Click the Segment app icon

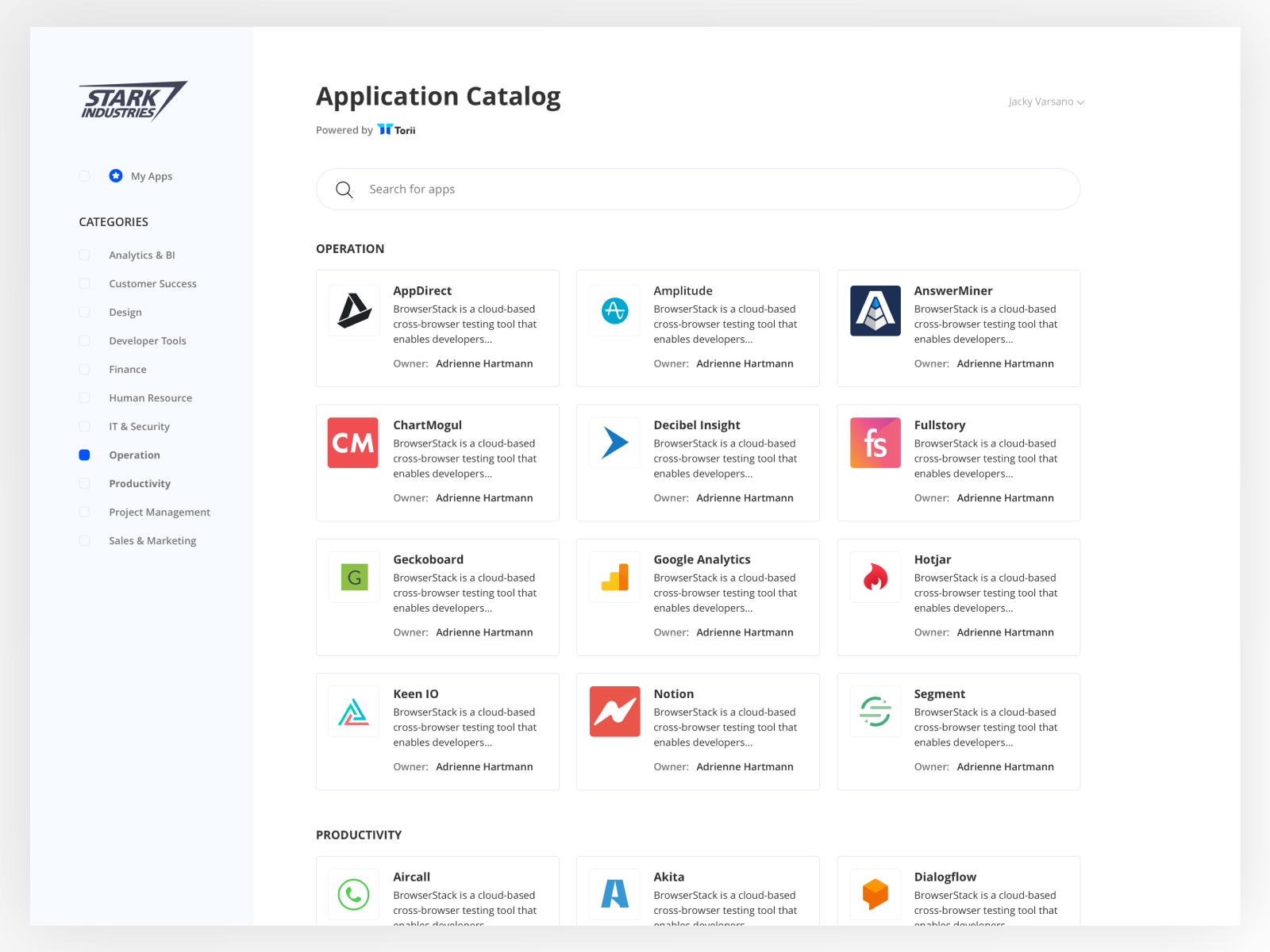[x=875, y=712]
